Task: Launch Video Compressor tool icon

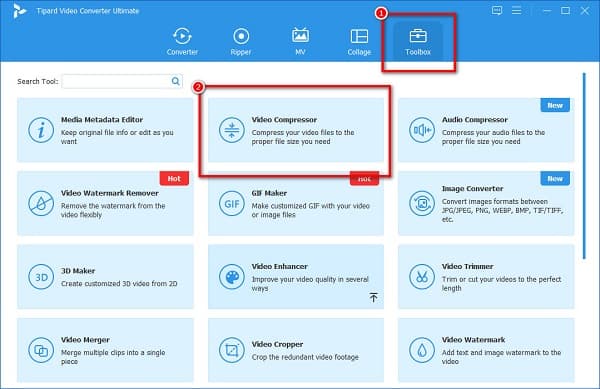Action: [x=232, y=130]
